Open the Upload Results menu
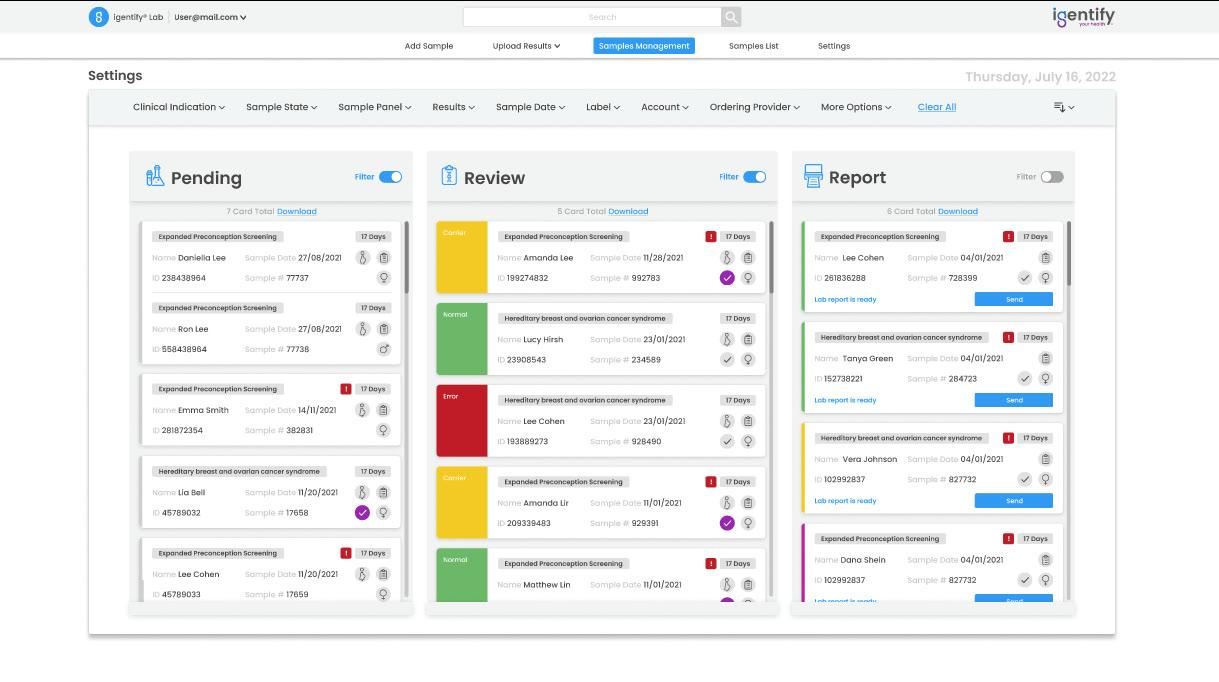Image resolution: width=1219 pixels, height=682 pixels. (526, 46)
